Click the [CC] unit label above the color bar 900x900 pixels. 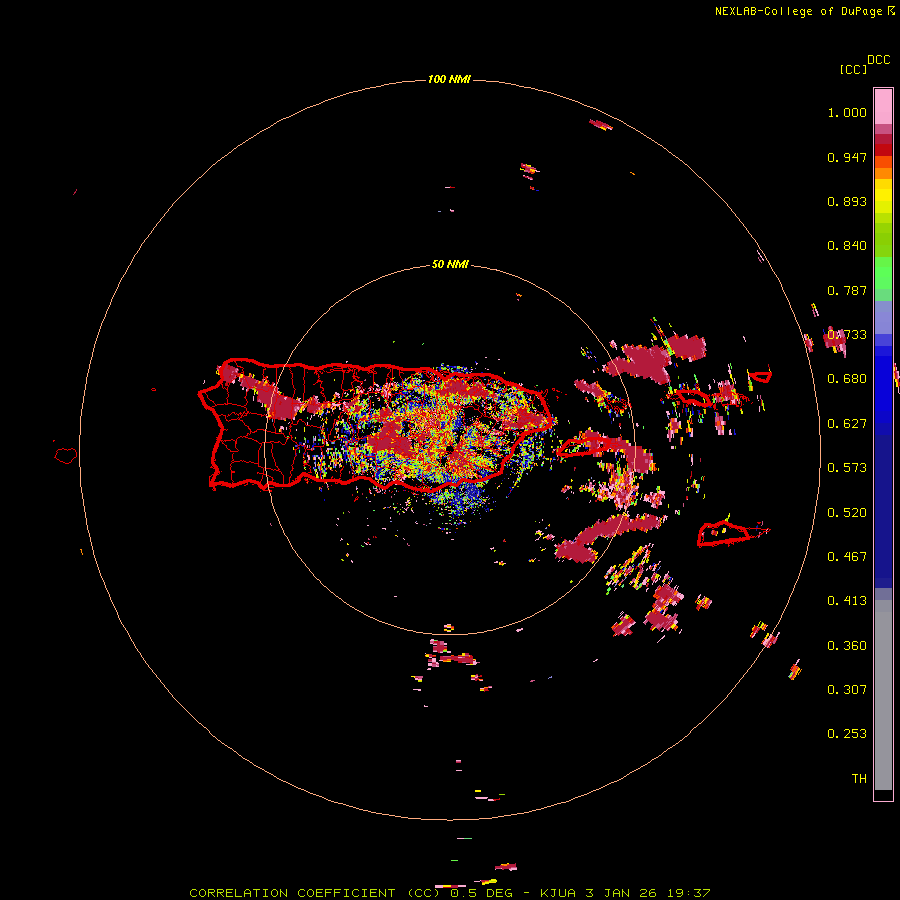tap(854, 69)
